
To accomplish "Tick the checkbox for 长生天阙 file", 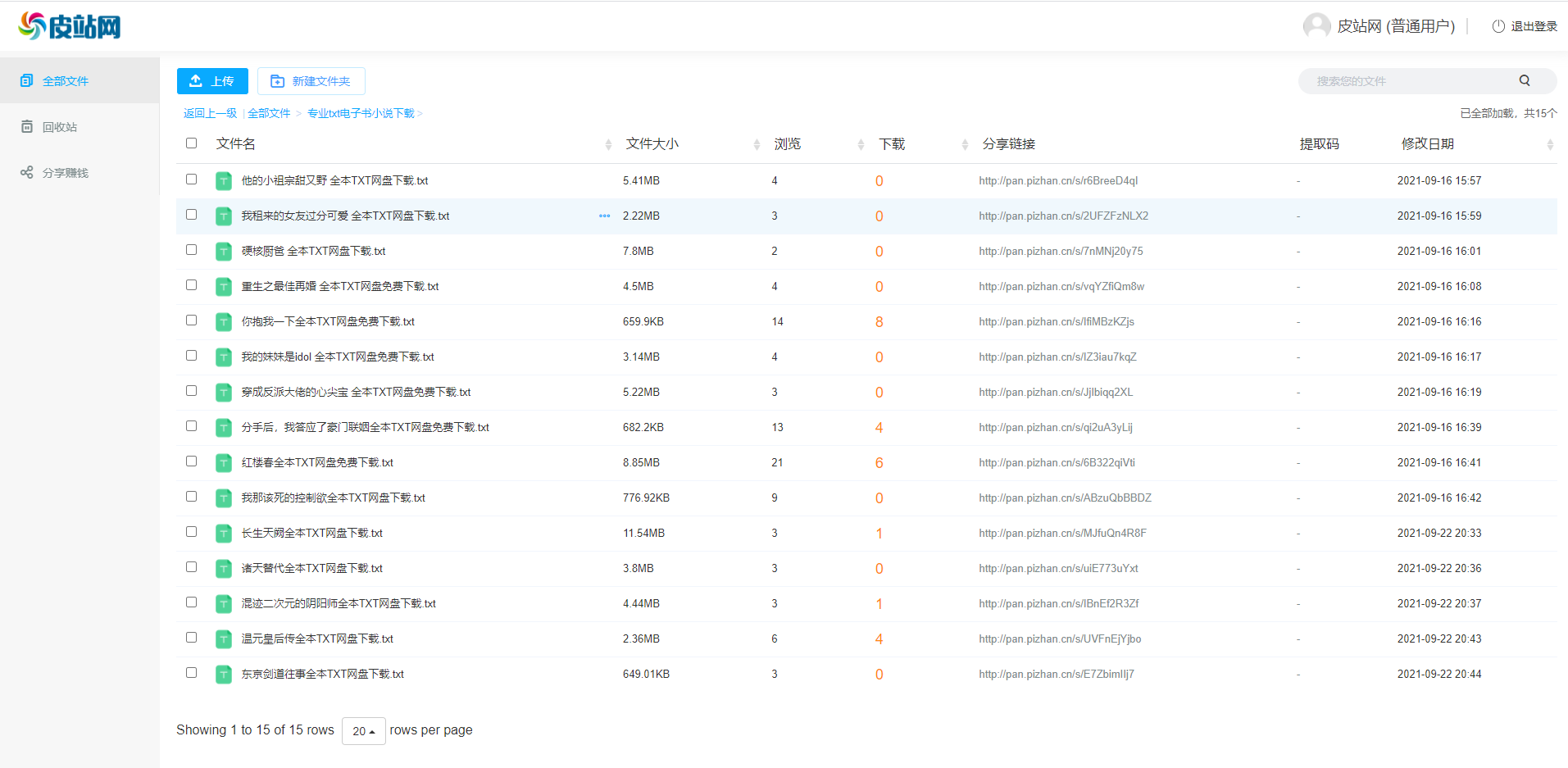I will 192,532.
